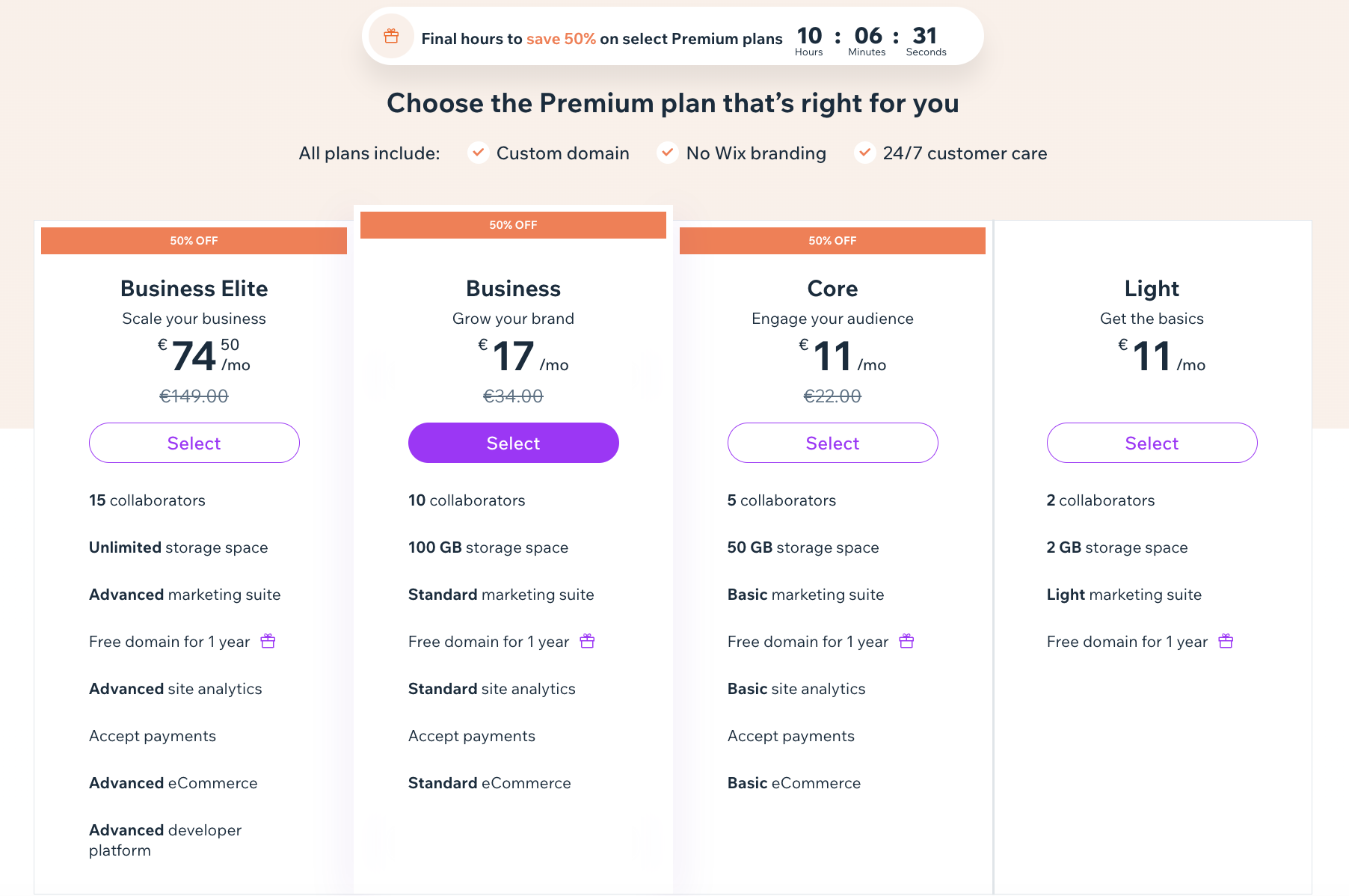Click the Business Elite plan title
This screenshot has width=1349, height=896.
[x=194, y=289]
